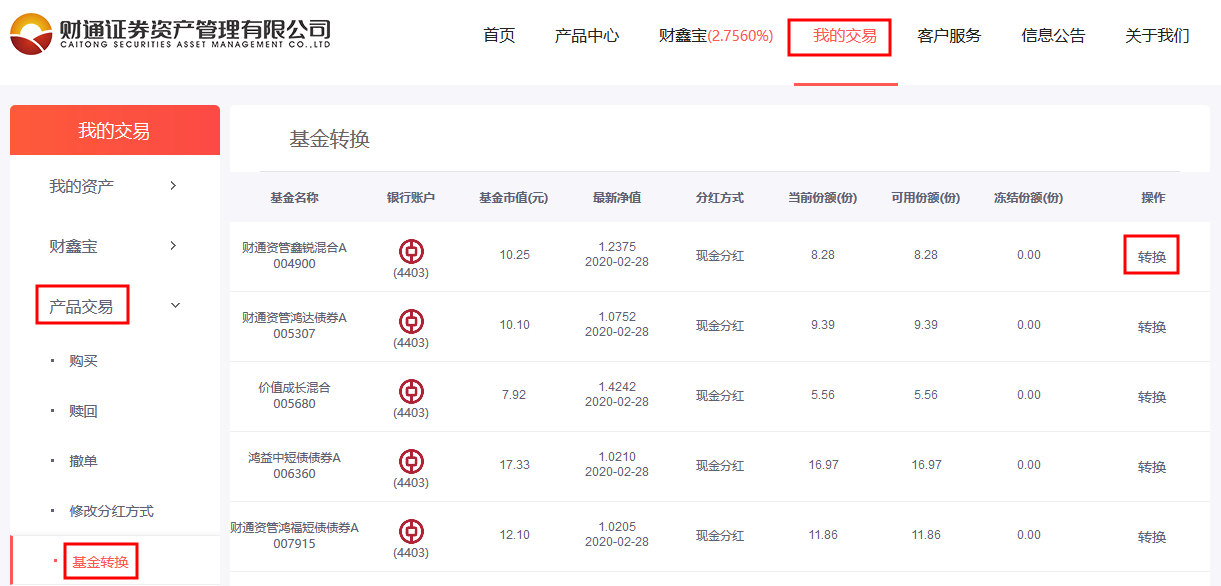The height and width of the screenshot is (586, 1221).
Task: Click the 可用份额(份) column header
Action: pos(926,198)
